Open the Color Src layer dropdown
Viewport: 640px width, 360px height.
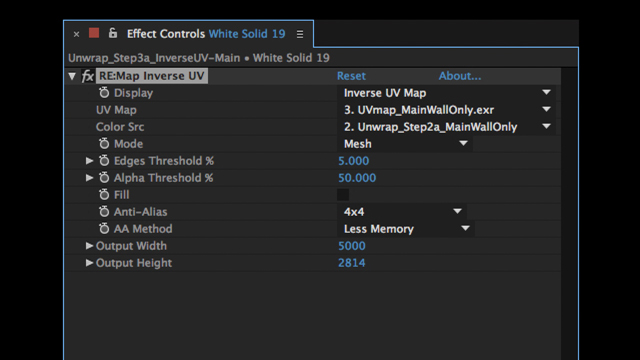447,127
